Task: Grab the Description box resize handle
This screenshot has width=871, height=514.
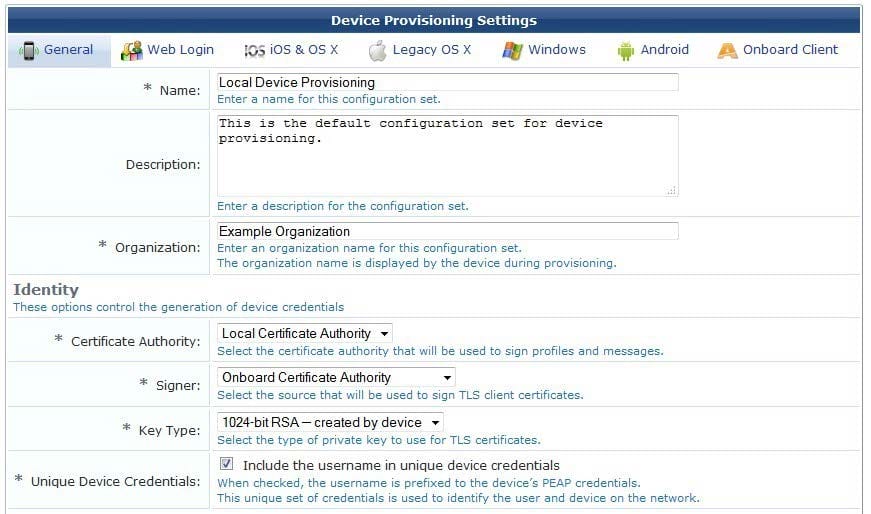Action: pos(672,191)
